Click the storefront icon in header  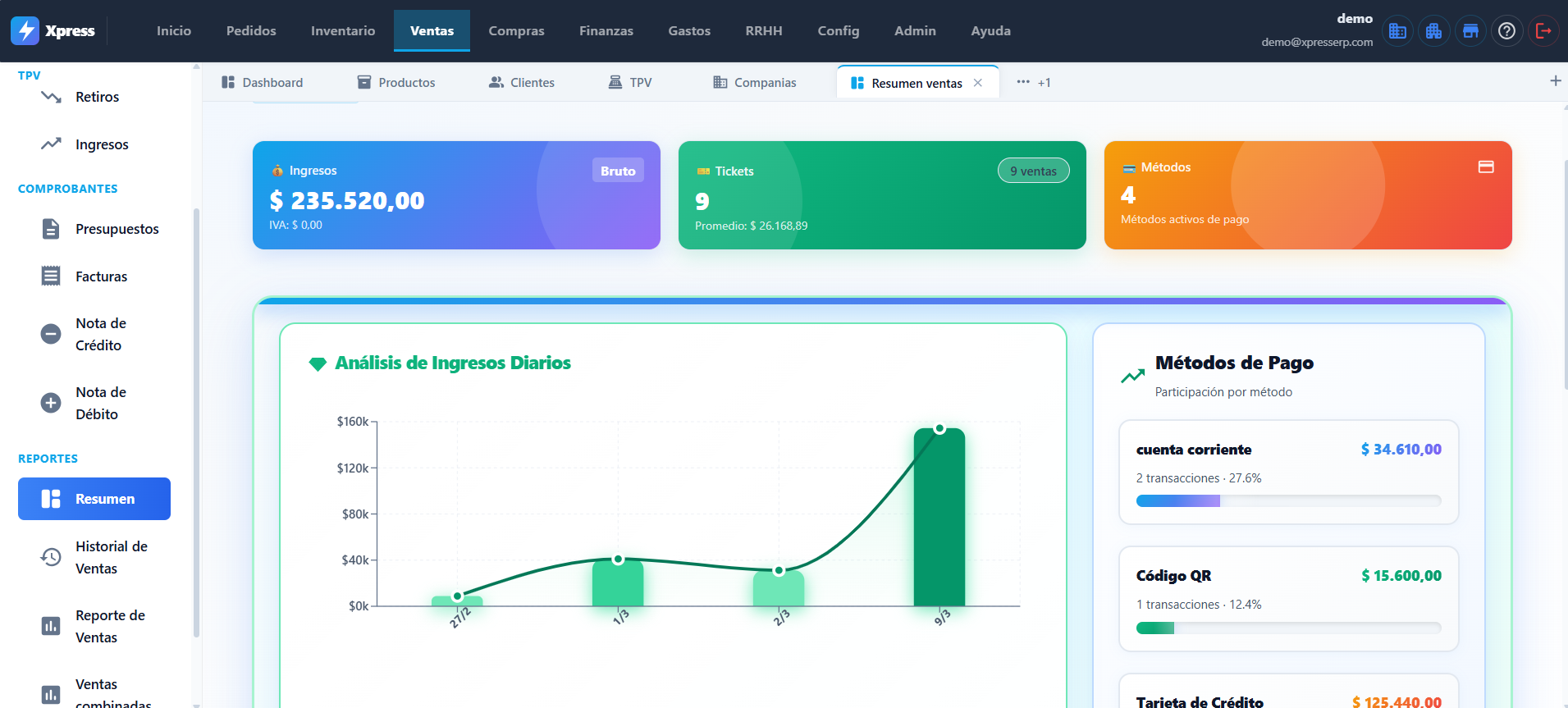tap(1470, 31)
